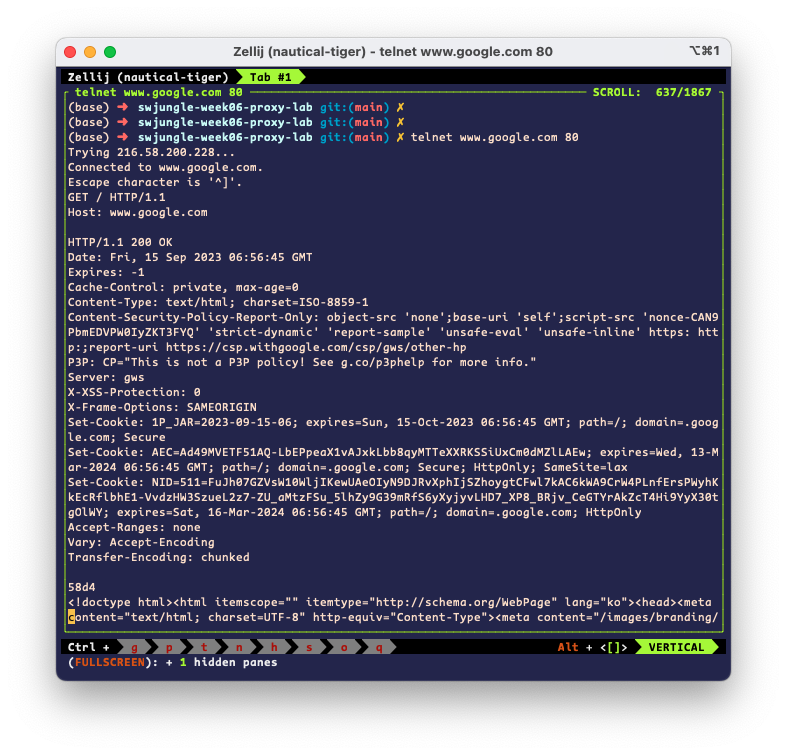Click 'Transfer-Encoding: chunked' header

click(159, 557)
